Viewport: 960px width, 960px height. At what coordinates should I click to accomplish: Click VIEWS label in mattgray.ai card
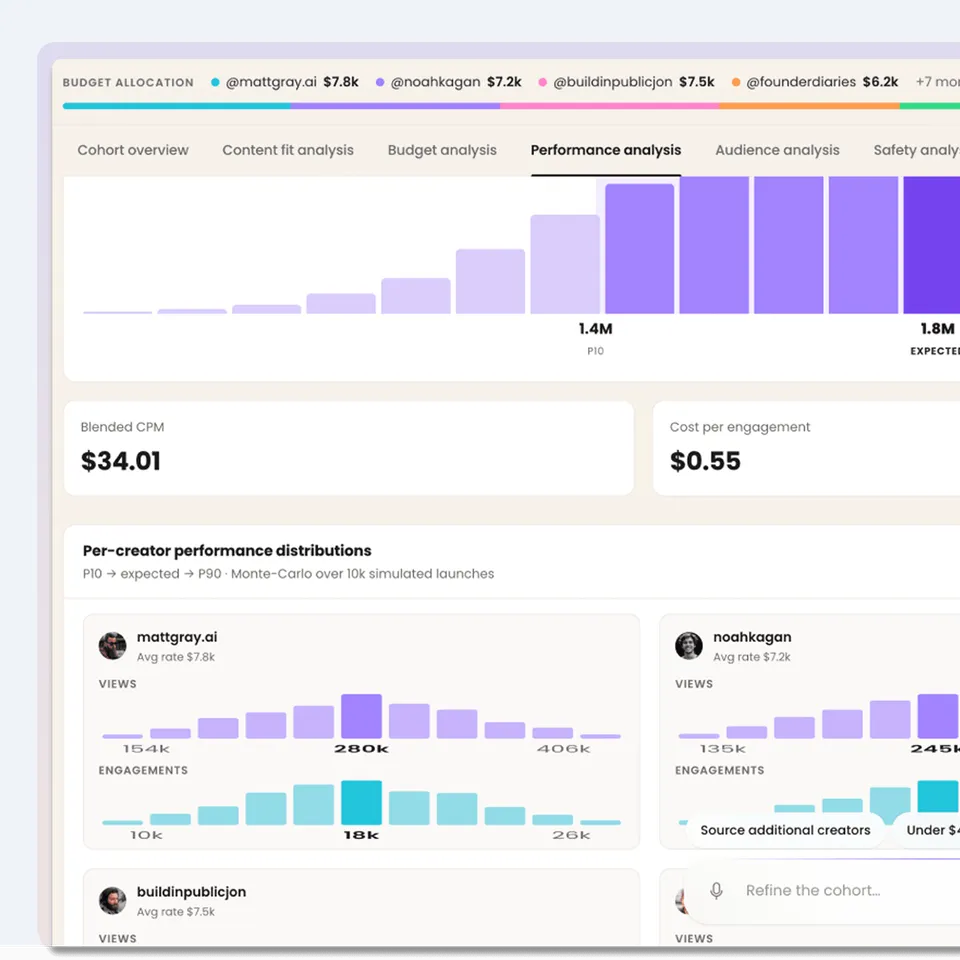118,684
